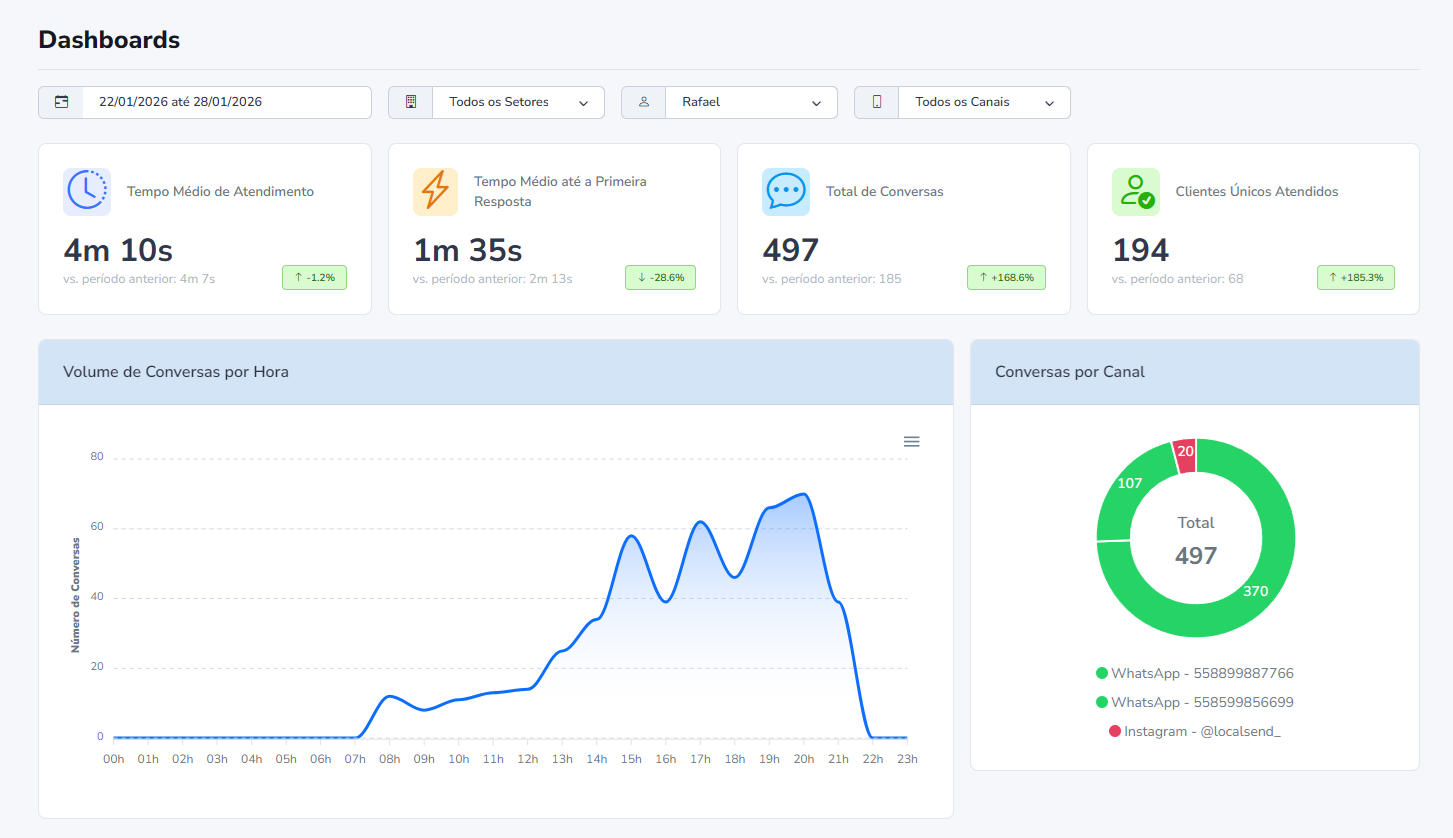
Task: Click the red Instagram slice of the donut chart
Action: click(x=1186, y=453)
